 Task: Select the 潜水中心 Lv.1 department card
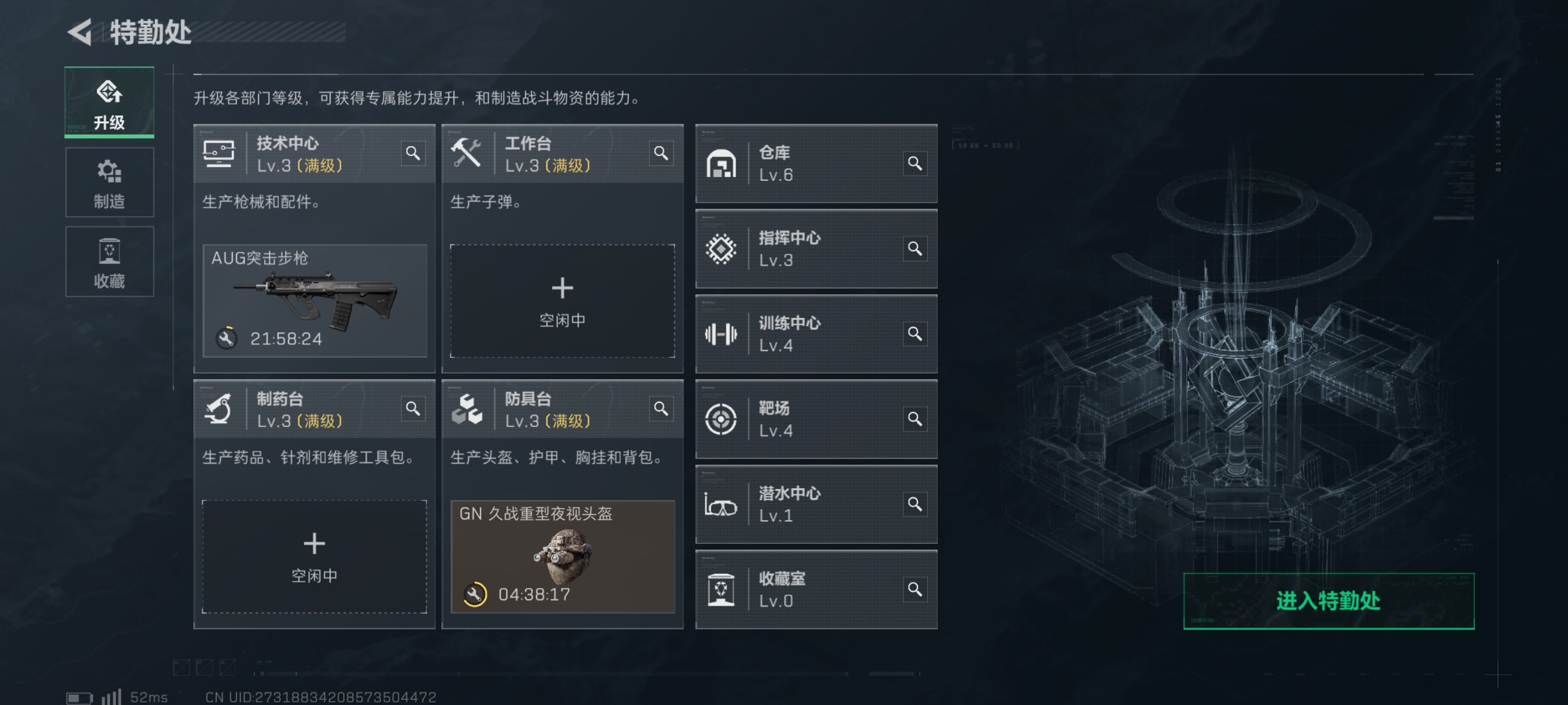tap(816, 504)
